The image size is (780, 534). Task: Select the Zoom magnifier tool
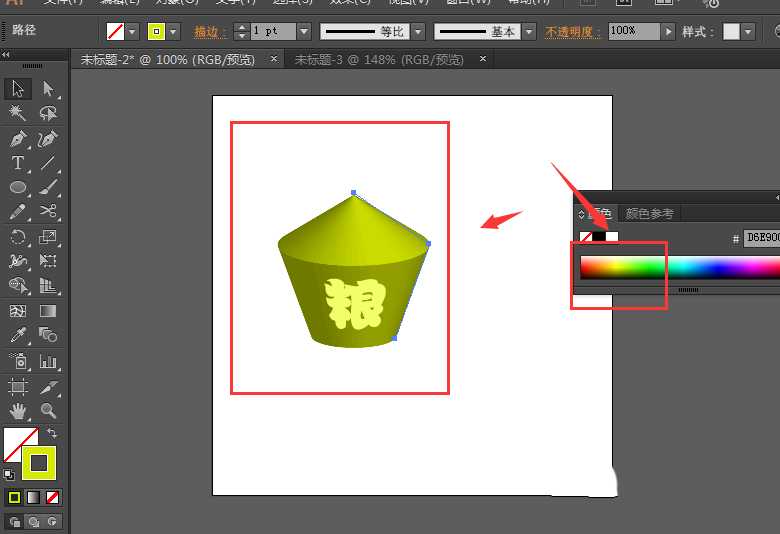(x=48, y=411)
